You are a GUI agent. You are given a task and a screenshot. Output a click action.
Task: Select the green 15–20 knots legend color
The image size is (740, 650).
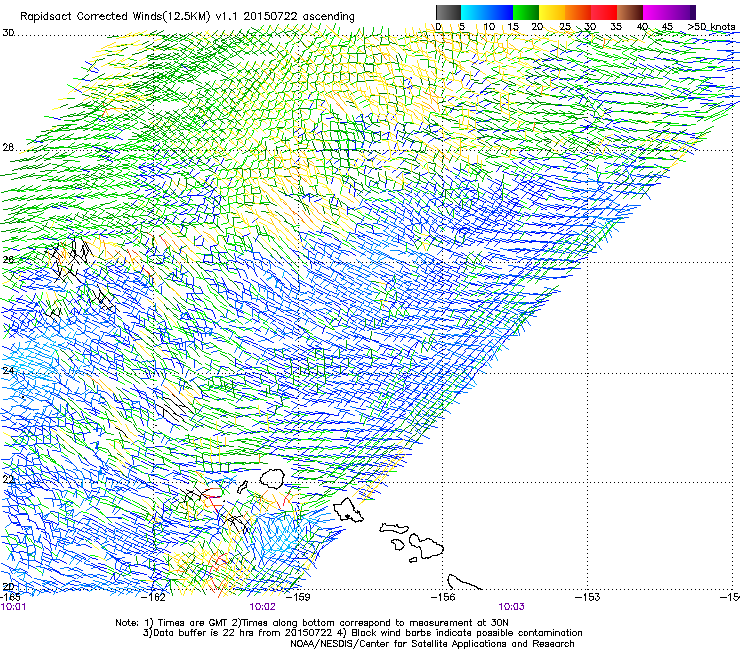point(526,12)
